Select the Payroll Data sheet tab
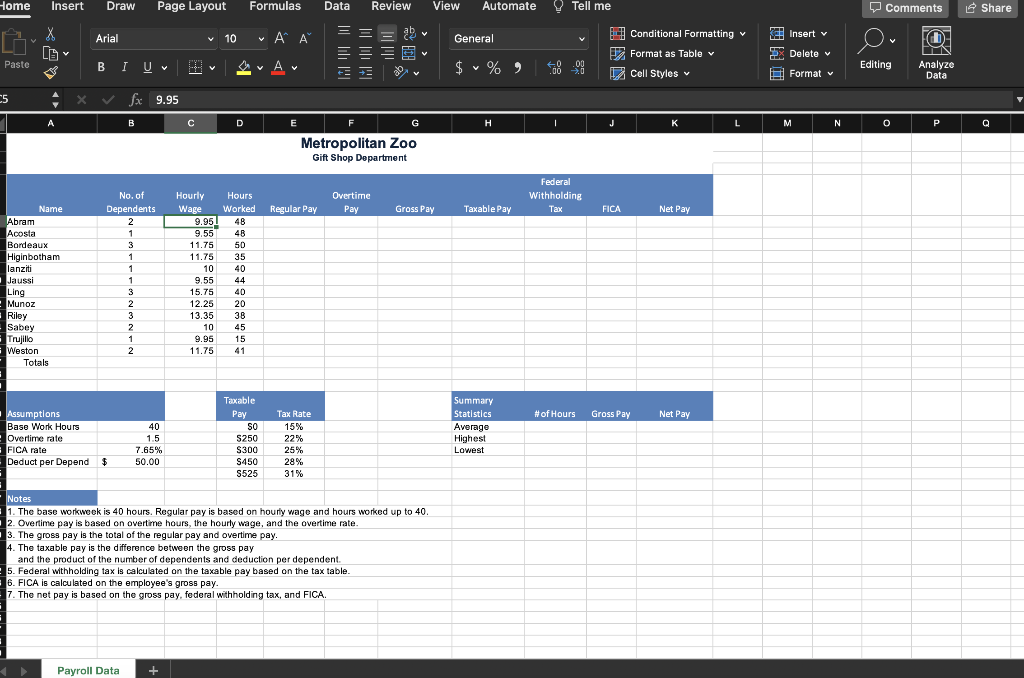1024x678 pixels. click(88, 670)
